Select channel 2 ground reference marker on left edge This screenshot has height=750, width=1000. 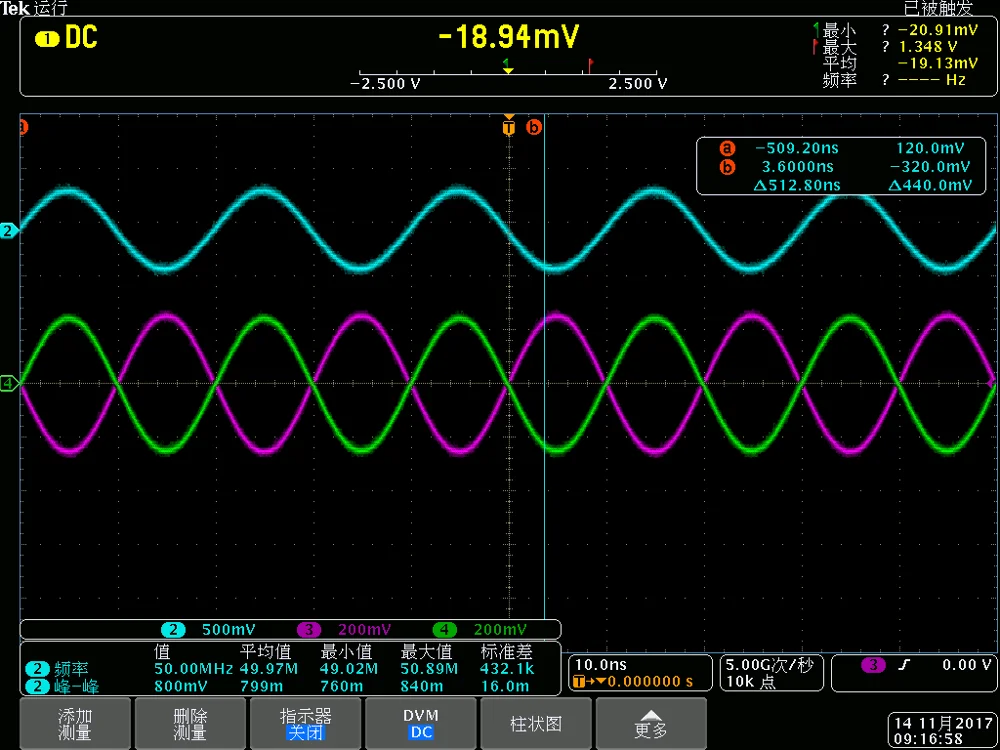9,231
